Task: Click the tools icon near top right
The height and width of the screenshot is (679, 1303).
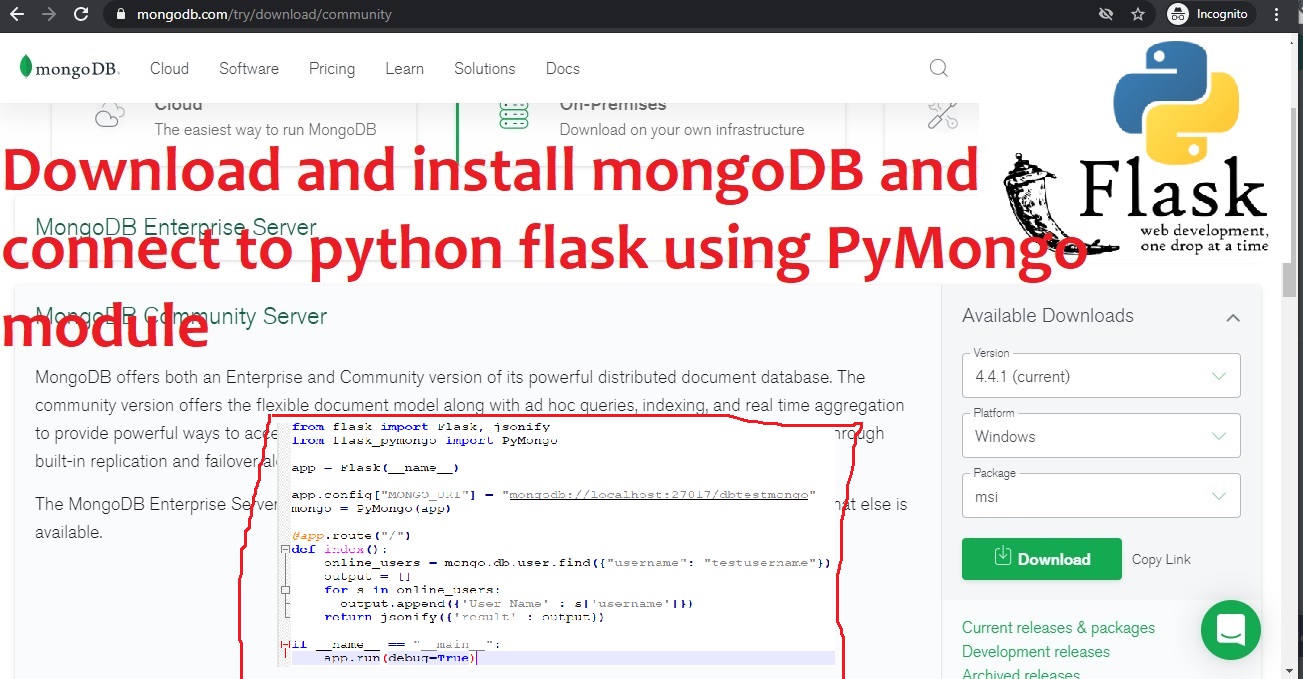Action: [941, 113]
